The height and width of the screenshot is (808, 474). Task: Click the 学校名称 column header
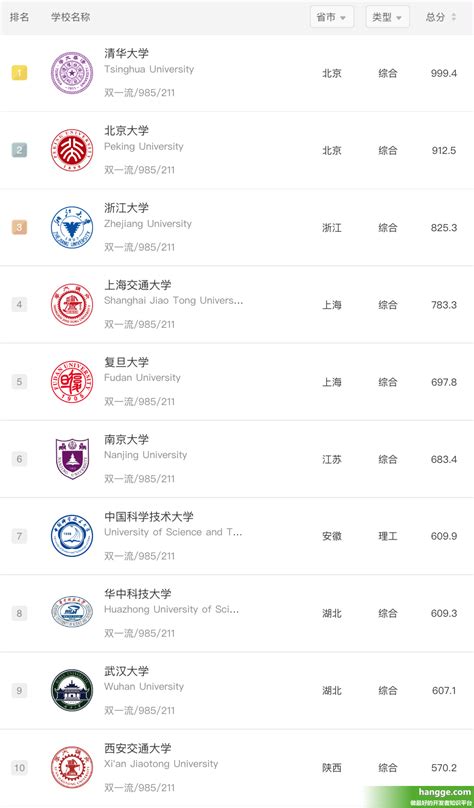(71, 17)
